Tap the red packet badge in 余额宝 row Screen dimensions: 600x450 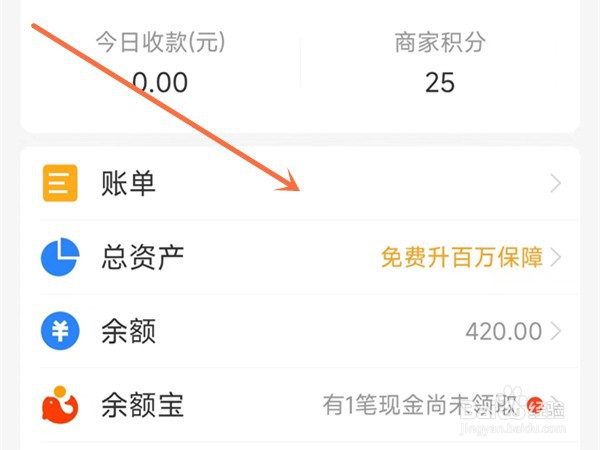(x=535, y=405)
